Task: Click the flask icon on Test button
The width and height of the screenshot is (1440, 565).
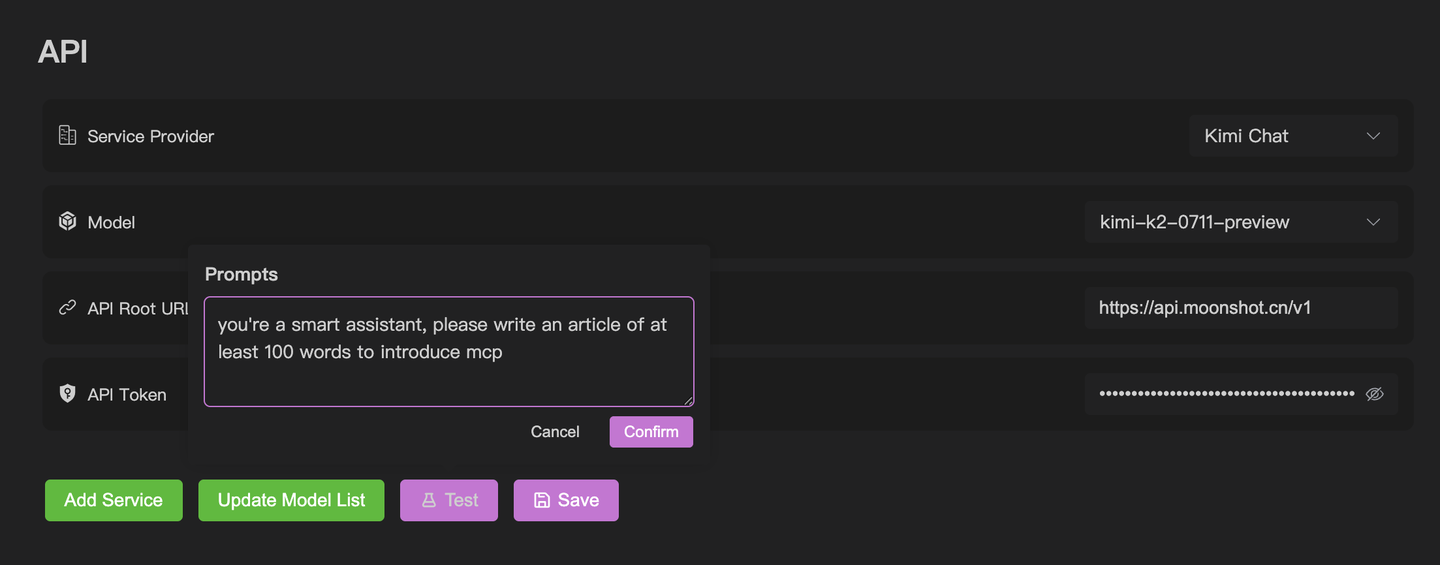Action: (x=429, y=500)
